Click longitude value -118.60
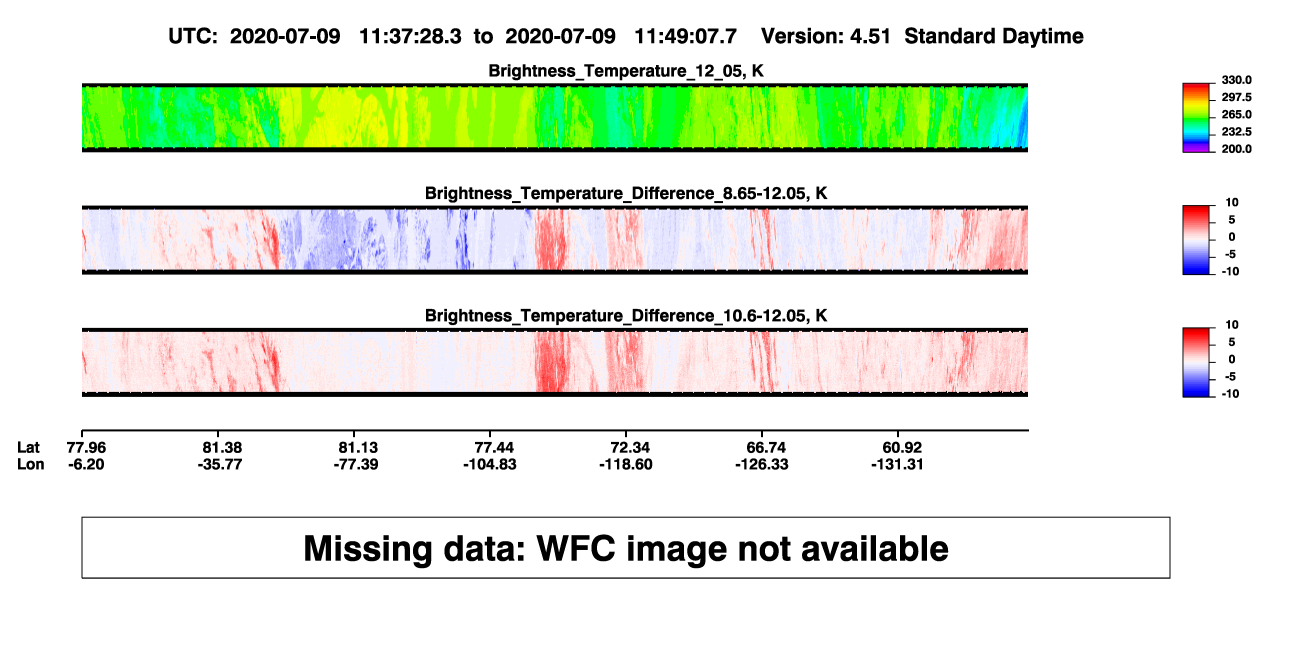Screen dimensions: 1300x667 pos(626,464)
